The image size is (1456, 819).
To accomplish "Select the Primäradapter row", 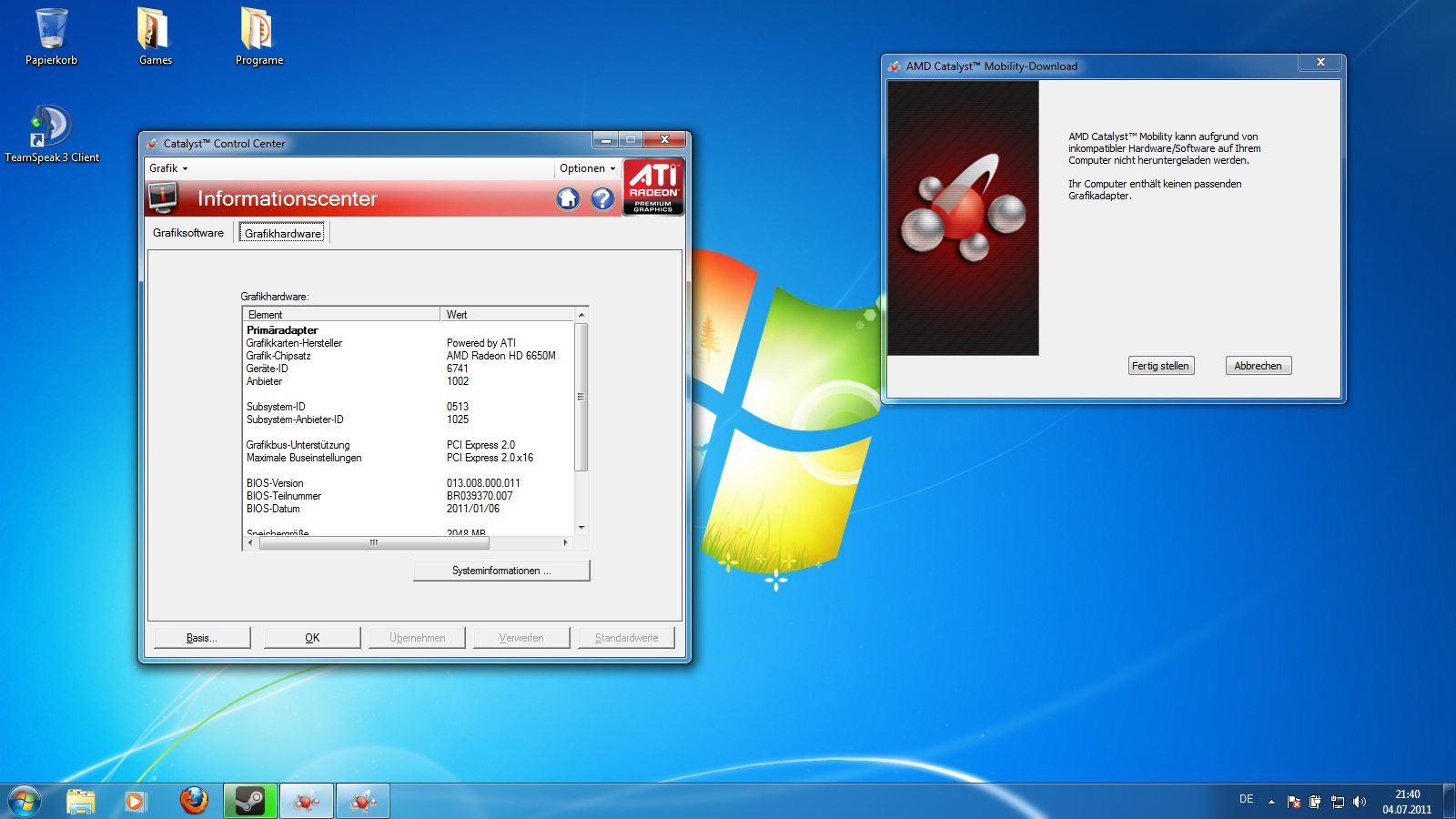I will 409,330.
